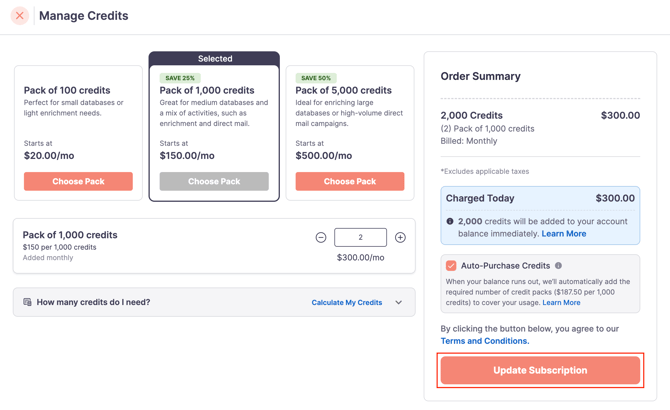
Task: Select the Selected 1,000 credits pack card
Action: click(x=214, y=126)
